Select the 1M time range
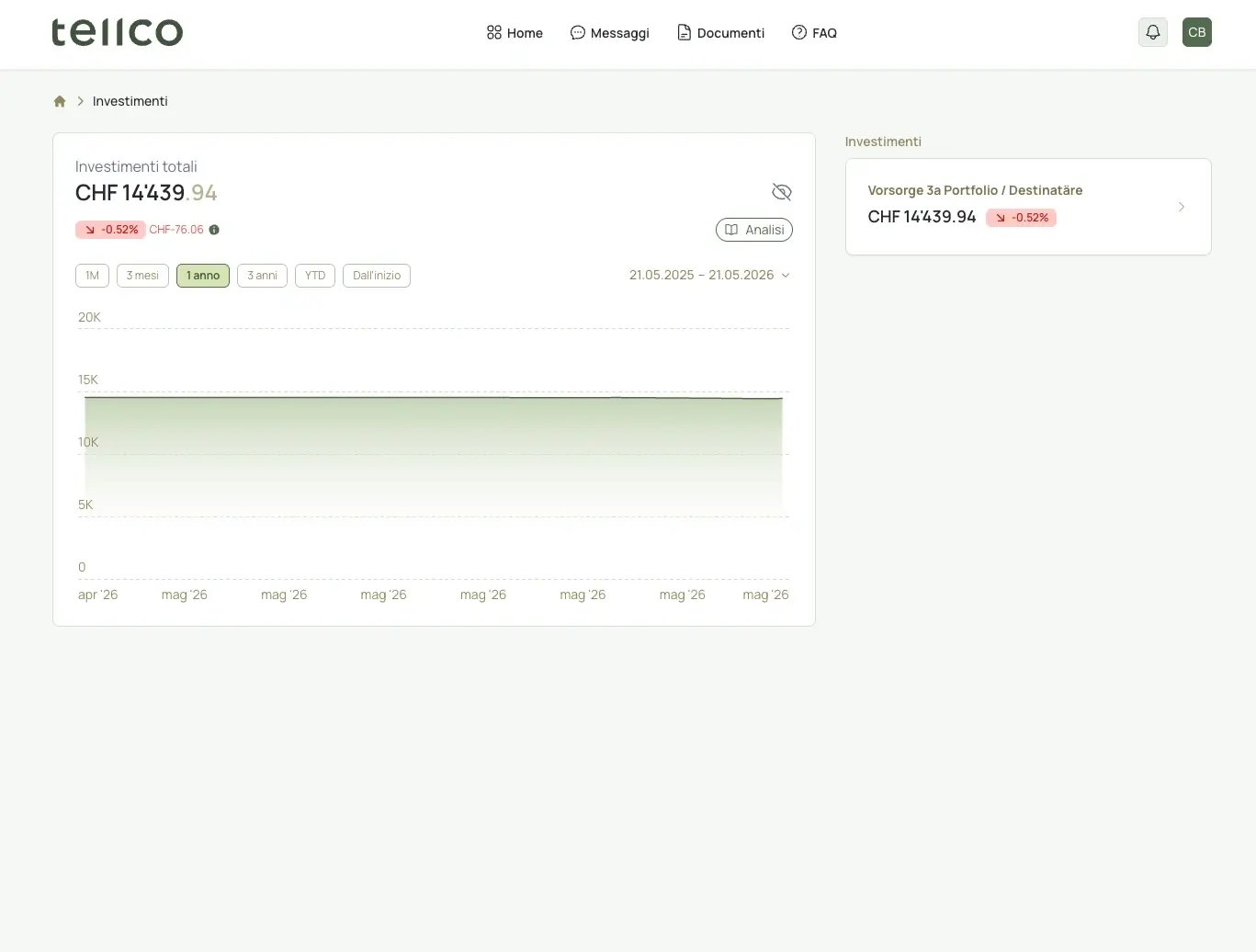The width and height of the screenshot is (1256, 952). coord(92,276)
